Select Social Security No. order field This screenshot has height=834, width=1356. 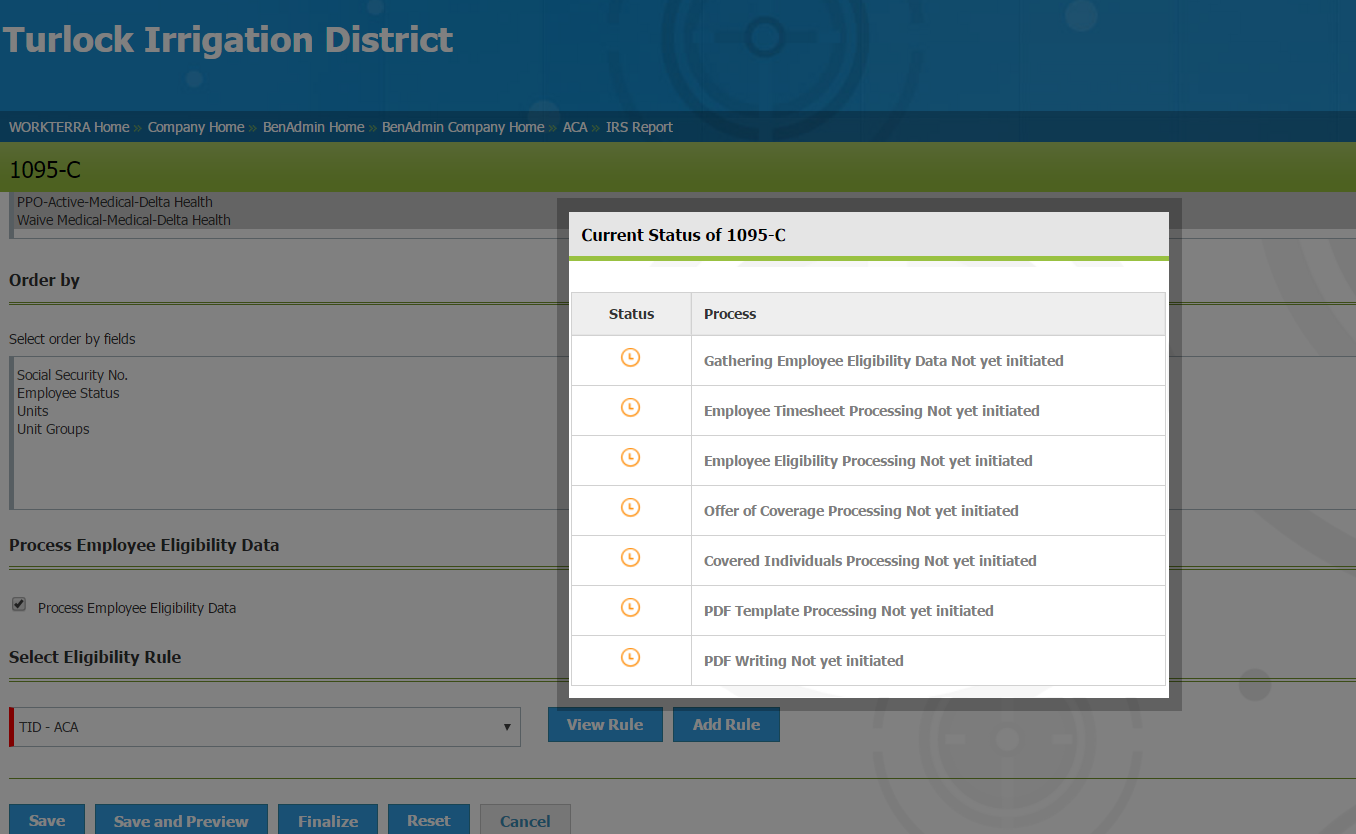point(72,375)
